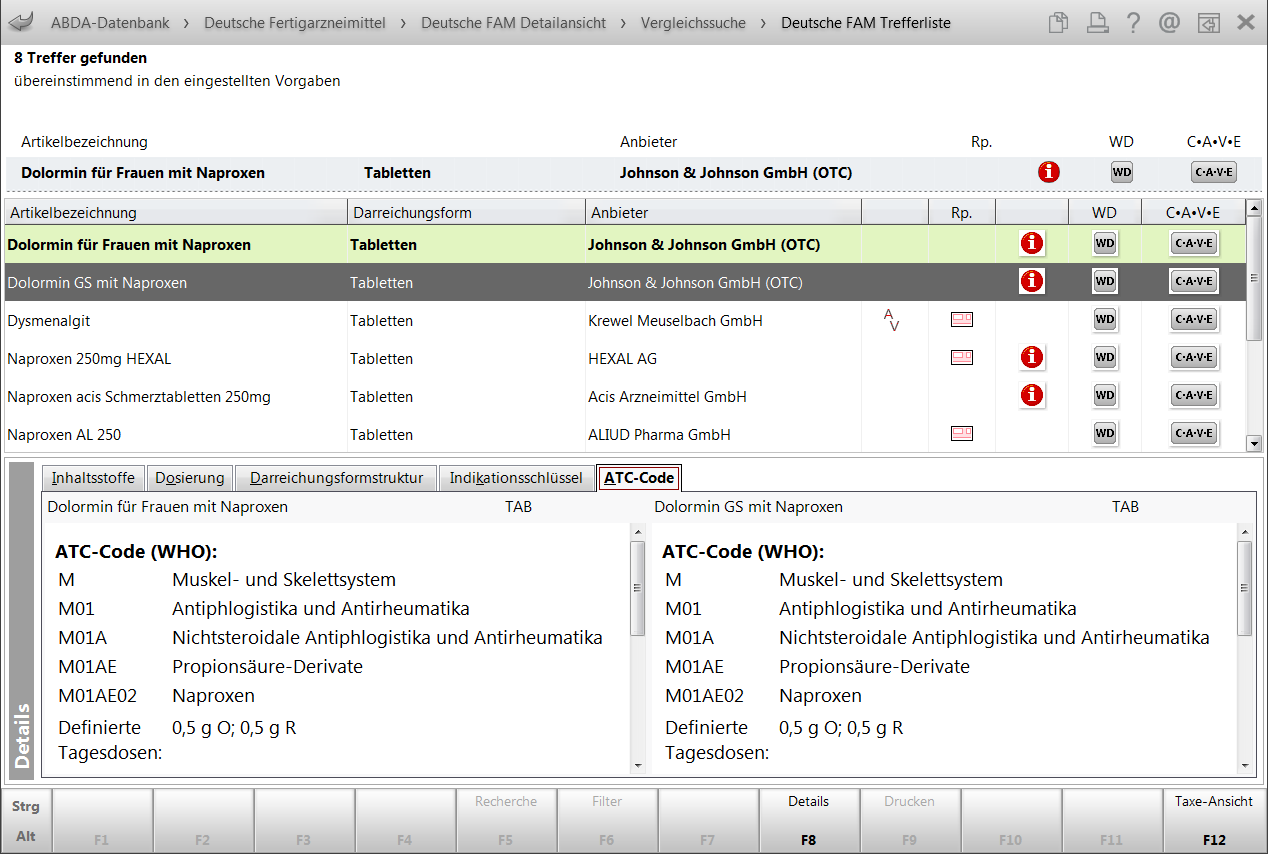
Task: Click the C•A•V•E icon for Naproxen 250mg HEXAL
Action: pyautogui.click(x=1194, y=357)
